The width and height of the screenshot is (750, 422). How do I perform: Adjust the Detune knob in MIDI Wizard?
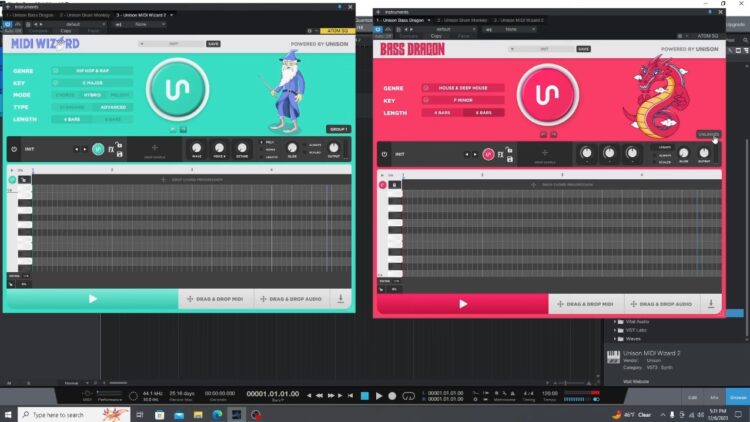242,148
